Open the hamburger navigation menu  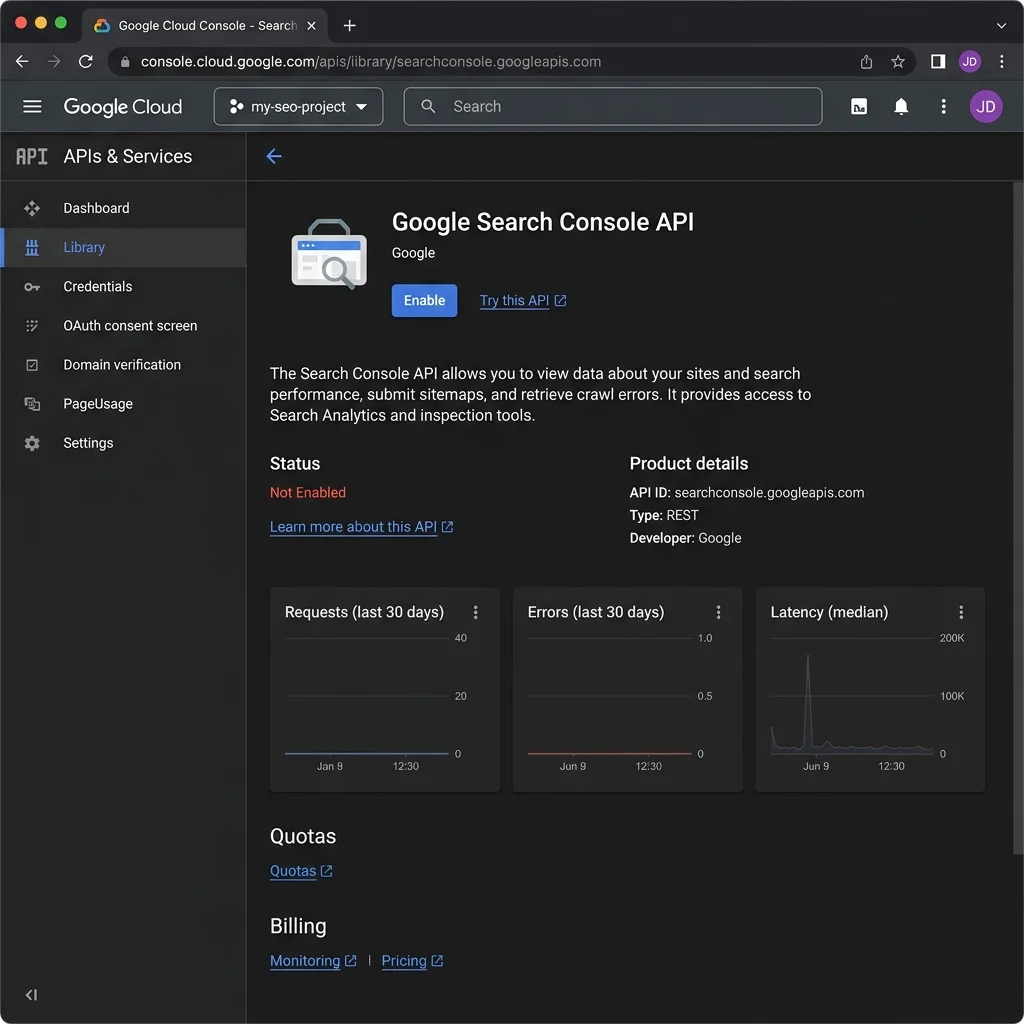coord(32,106)
